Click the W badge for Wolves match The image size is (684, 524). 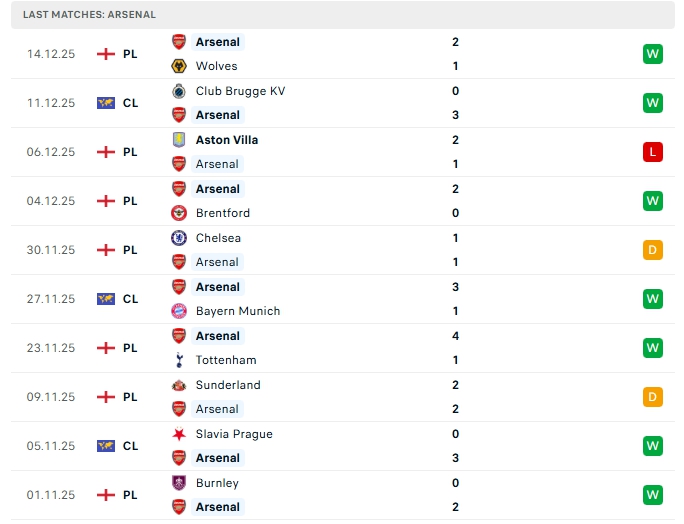pos(653,54)
